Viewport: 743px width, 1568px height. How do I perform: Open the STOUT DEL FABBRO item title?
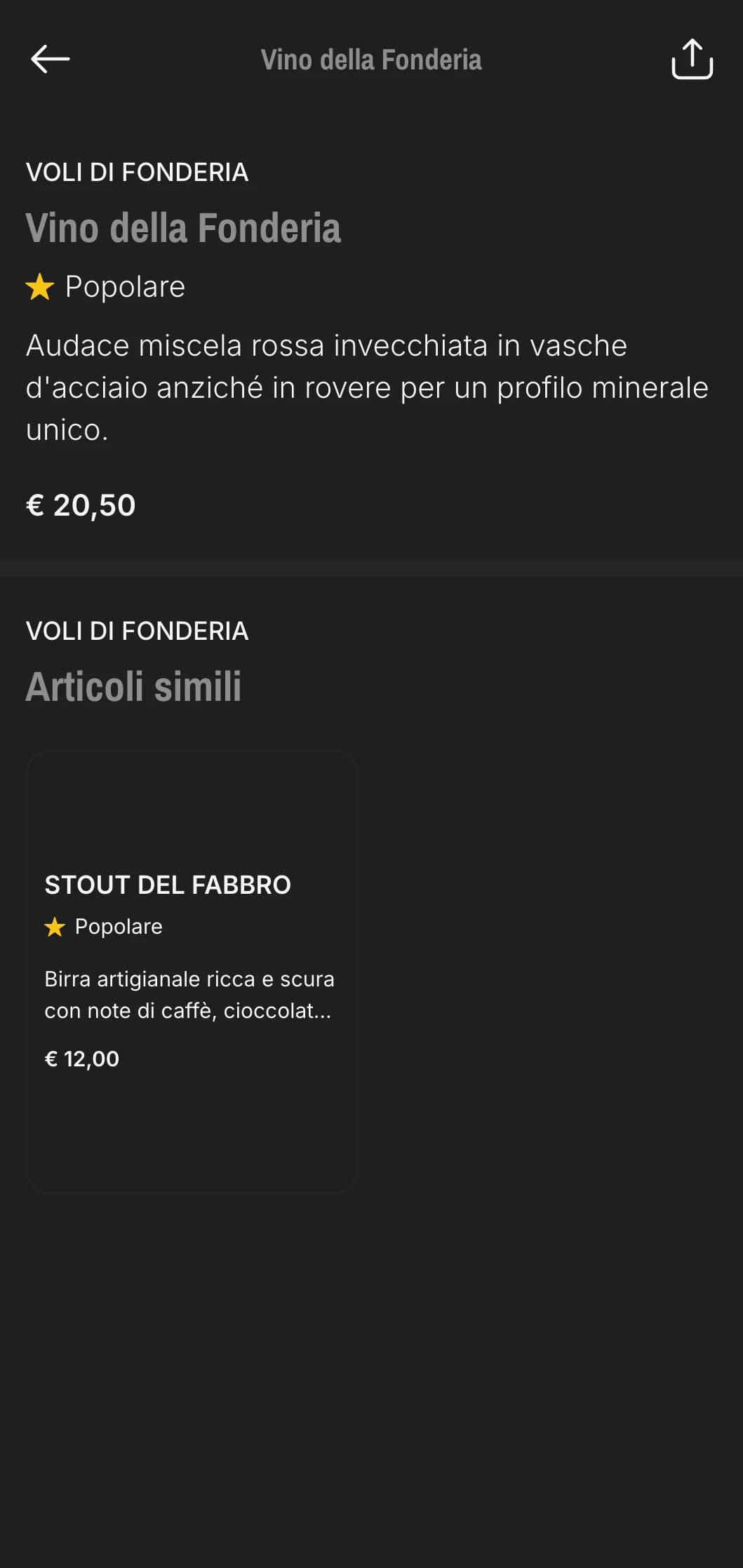tap(168, 885)
